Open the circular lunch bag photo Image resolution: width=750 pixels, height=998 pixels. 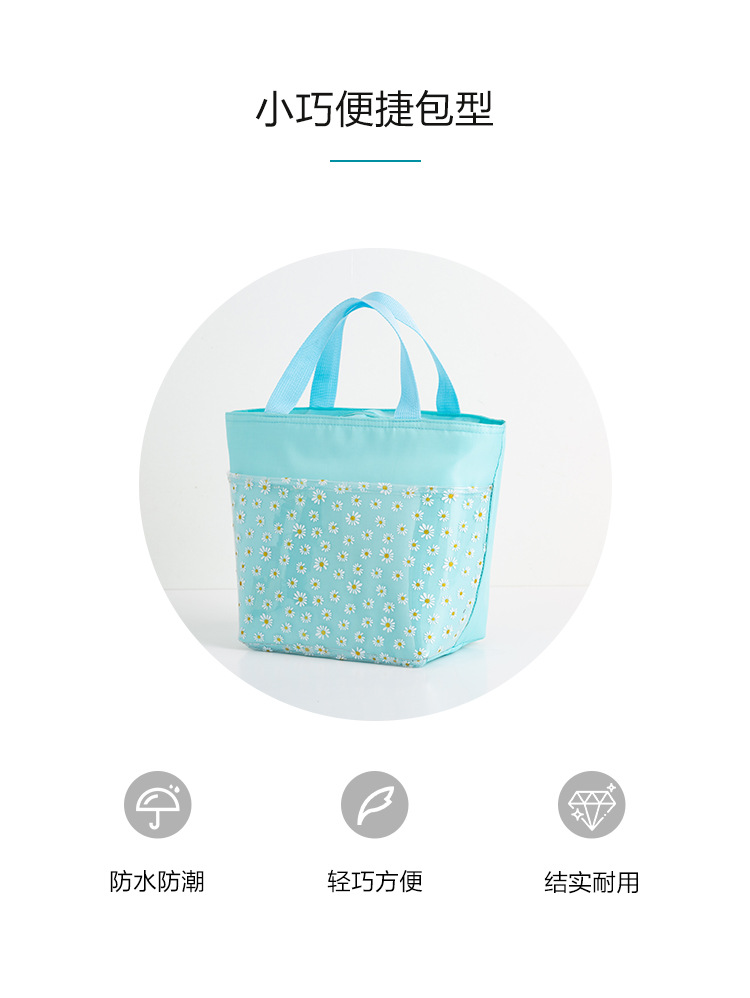tap(375, 484)
